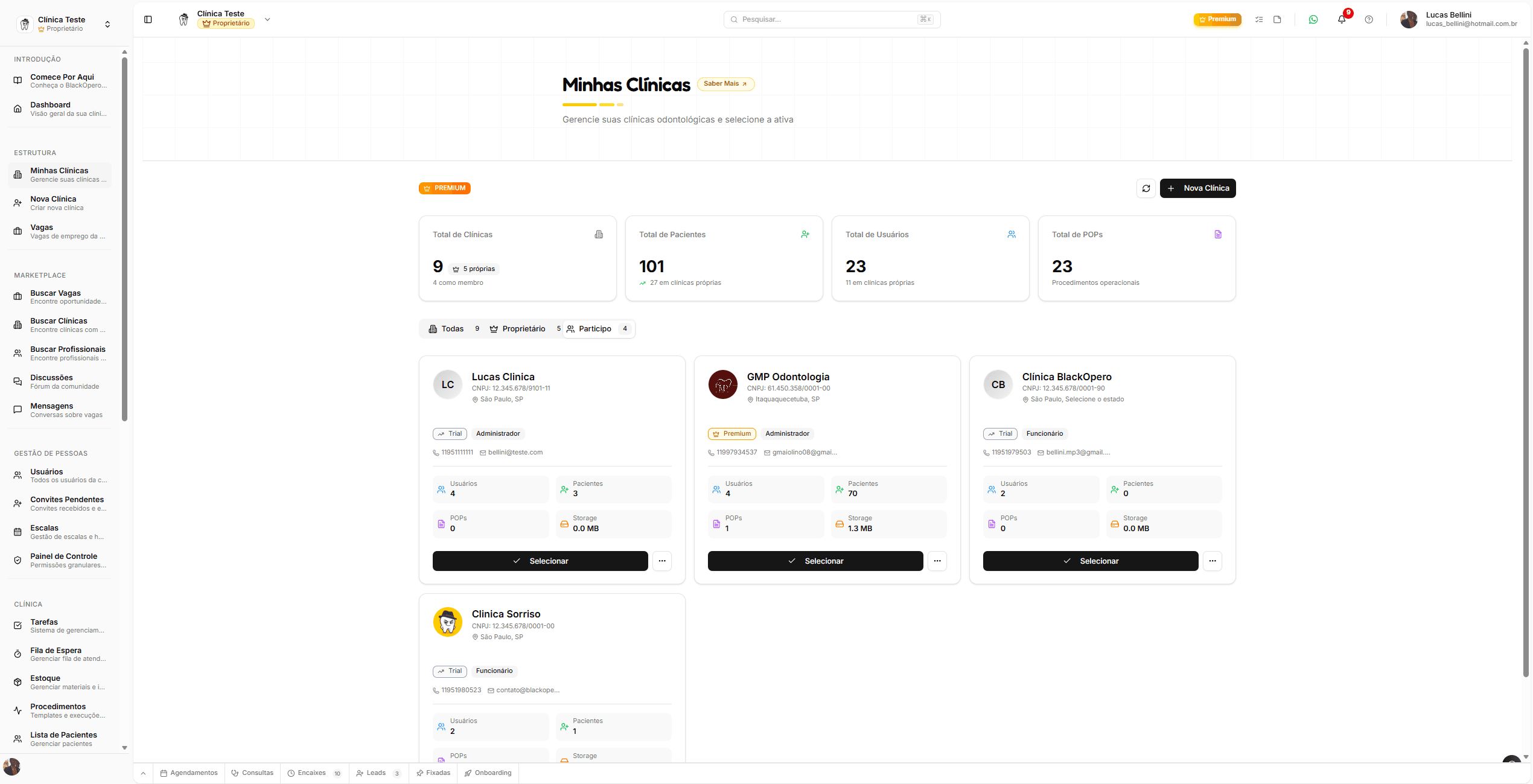The width and height of the screenshot is (1533, 784).
Task: Open Nova Clínica sidebar item
Action: [x=60, y=203]
